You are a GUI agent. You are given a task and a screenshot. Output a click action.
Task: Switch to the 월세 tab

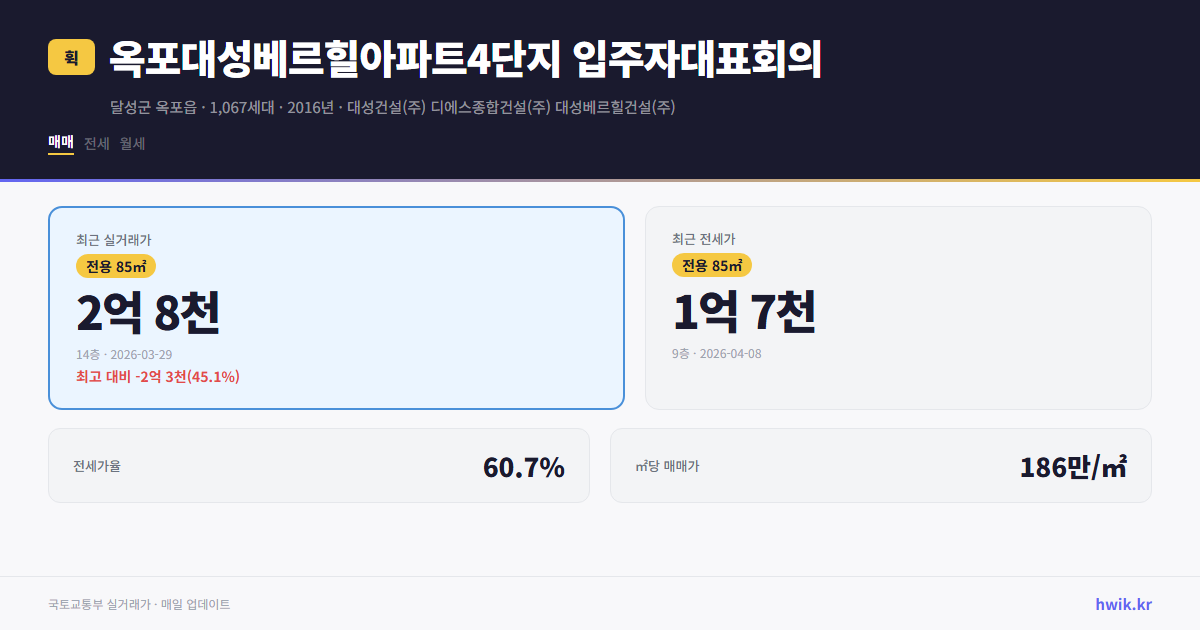tap(133, 144)
